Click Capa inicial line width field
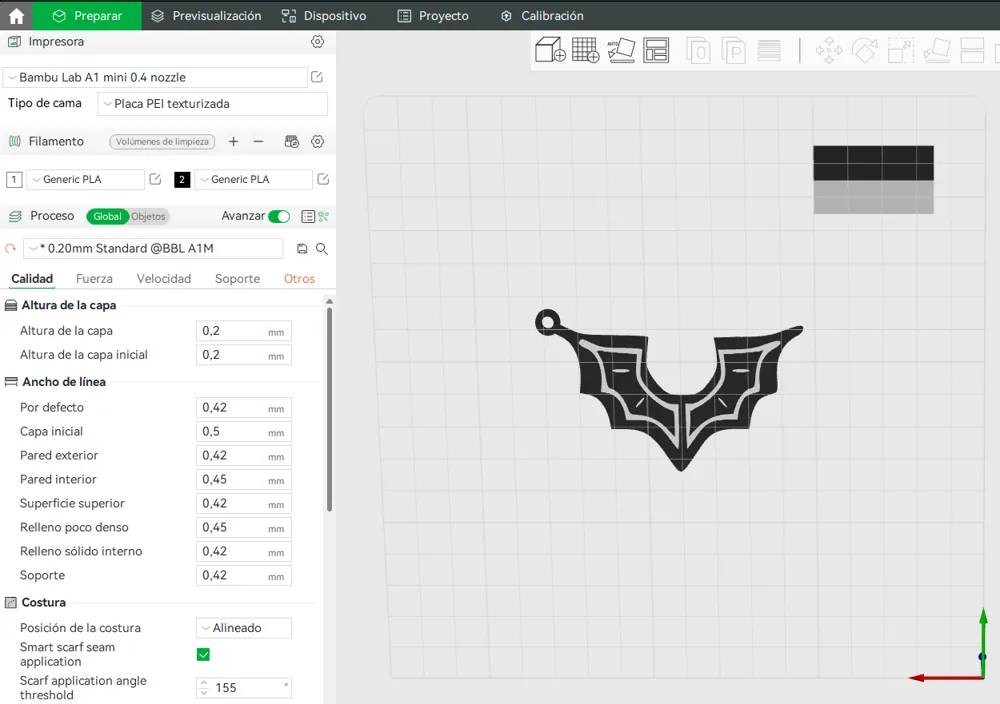The image size is (1000, 704). [x=244, y=432]
